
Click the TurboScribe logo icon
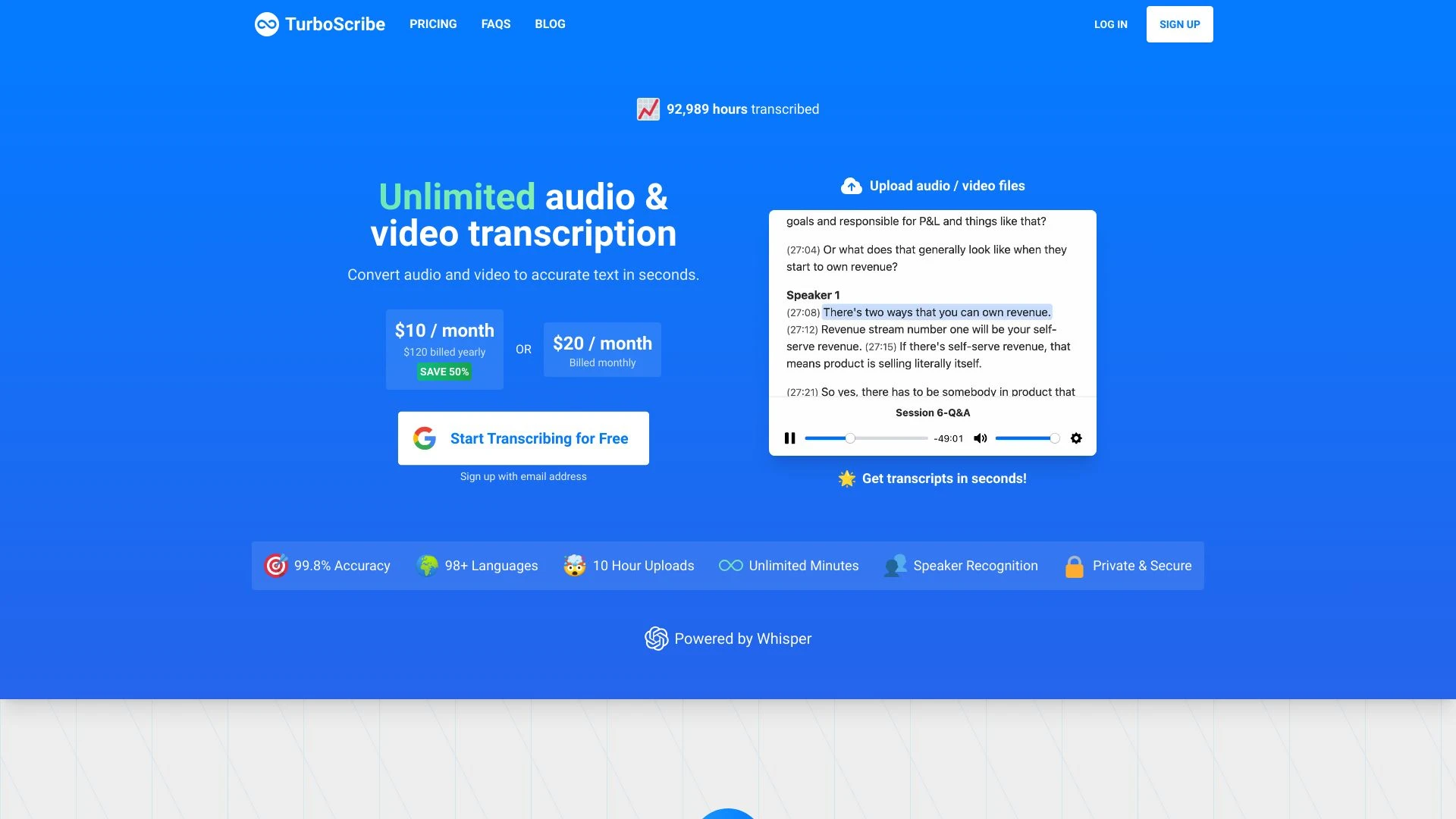(265, 24)
